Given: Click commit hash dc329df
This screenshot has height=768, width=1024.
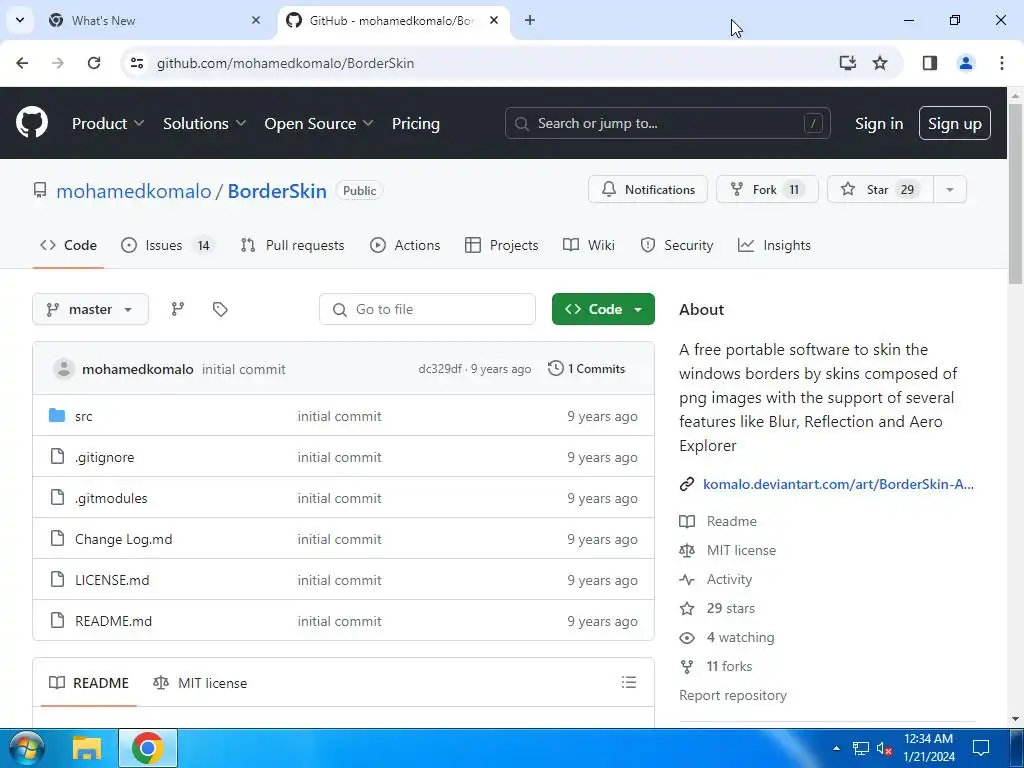Looking at the screenshot, I should (x=440, y=369).
